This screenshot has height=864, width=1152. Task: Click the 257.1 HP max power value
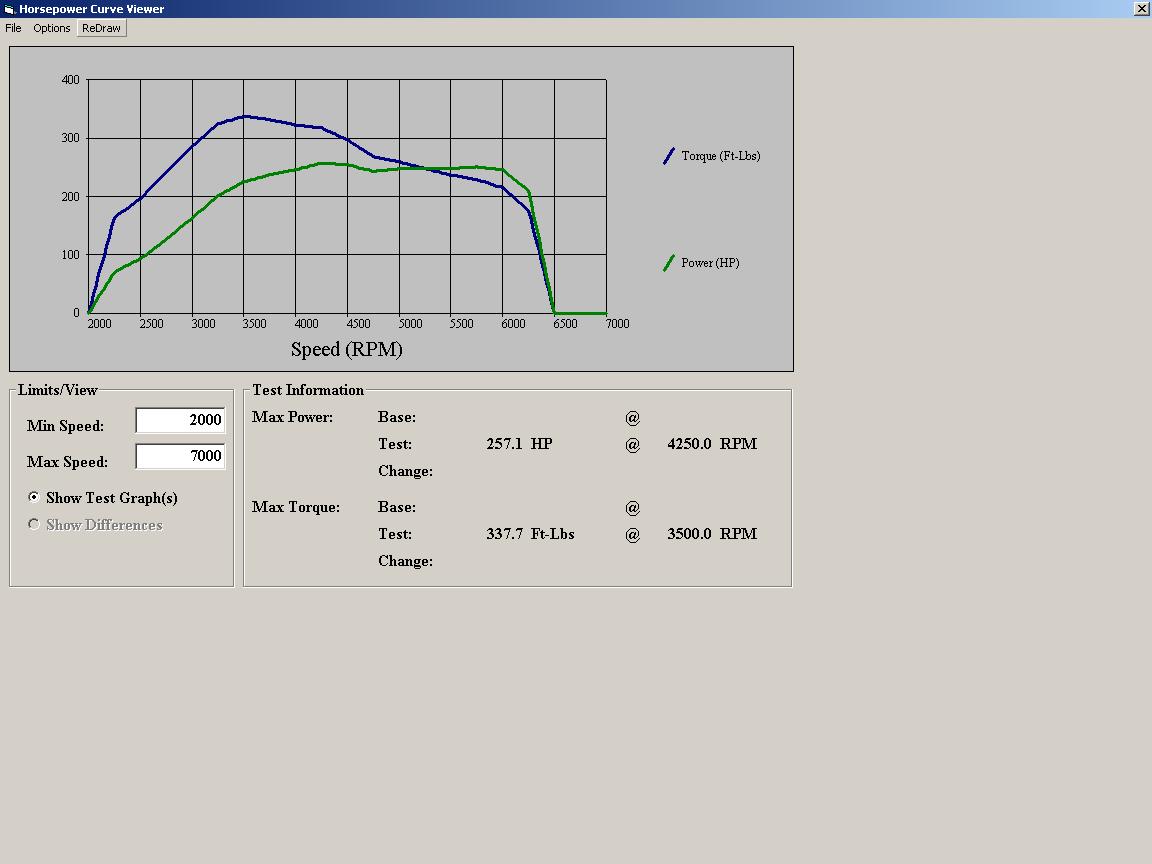(519, 444)
